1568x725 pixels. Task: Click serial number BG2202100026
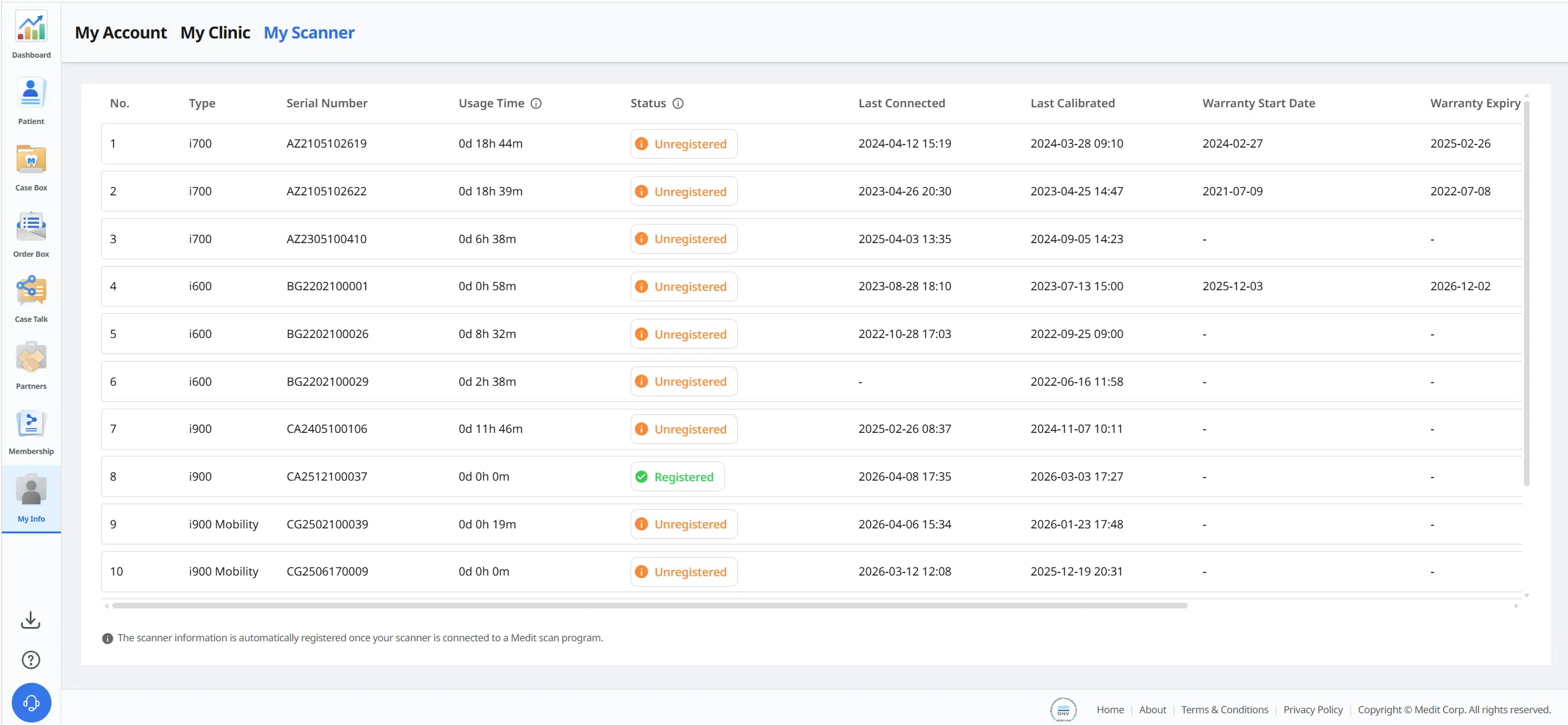(x=327, y=334)
